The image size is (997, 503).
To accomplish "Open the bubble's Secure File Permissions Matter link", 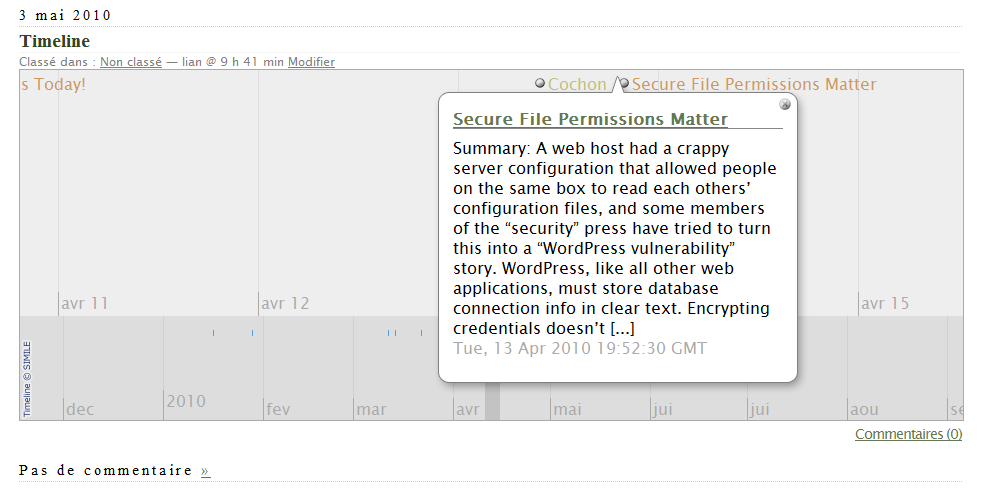I will [x=590, y=120].
